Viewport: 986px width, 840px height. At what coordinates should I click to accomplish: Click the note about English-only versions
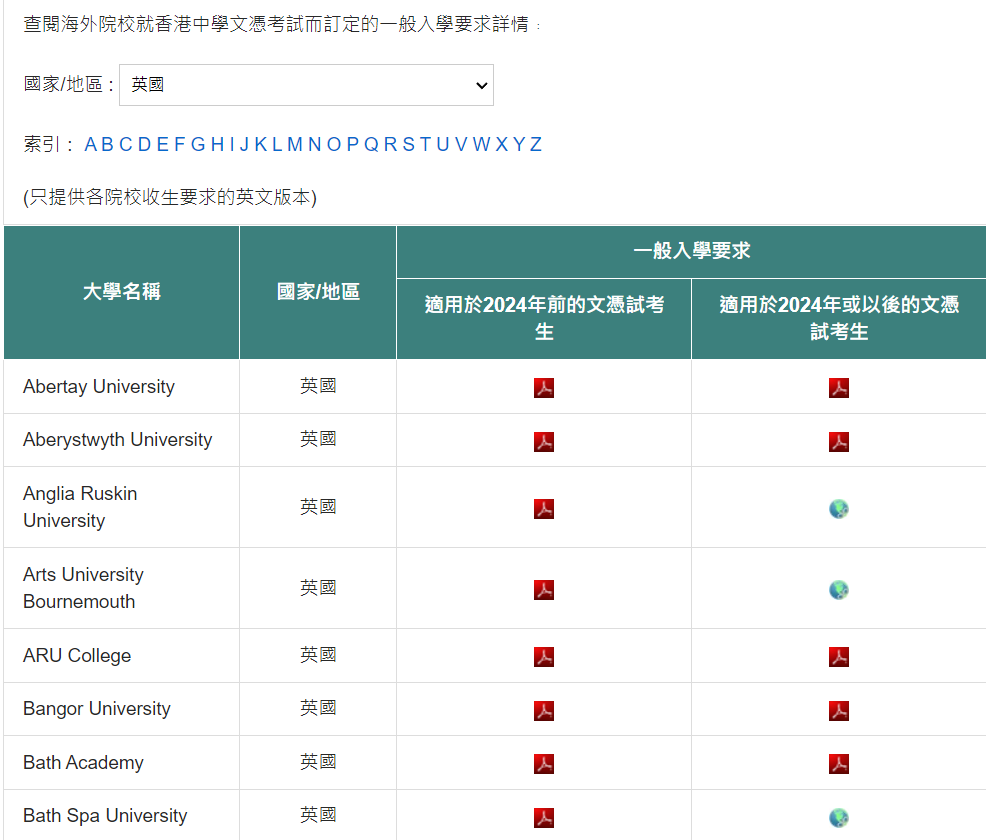point(170,197)
